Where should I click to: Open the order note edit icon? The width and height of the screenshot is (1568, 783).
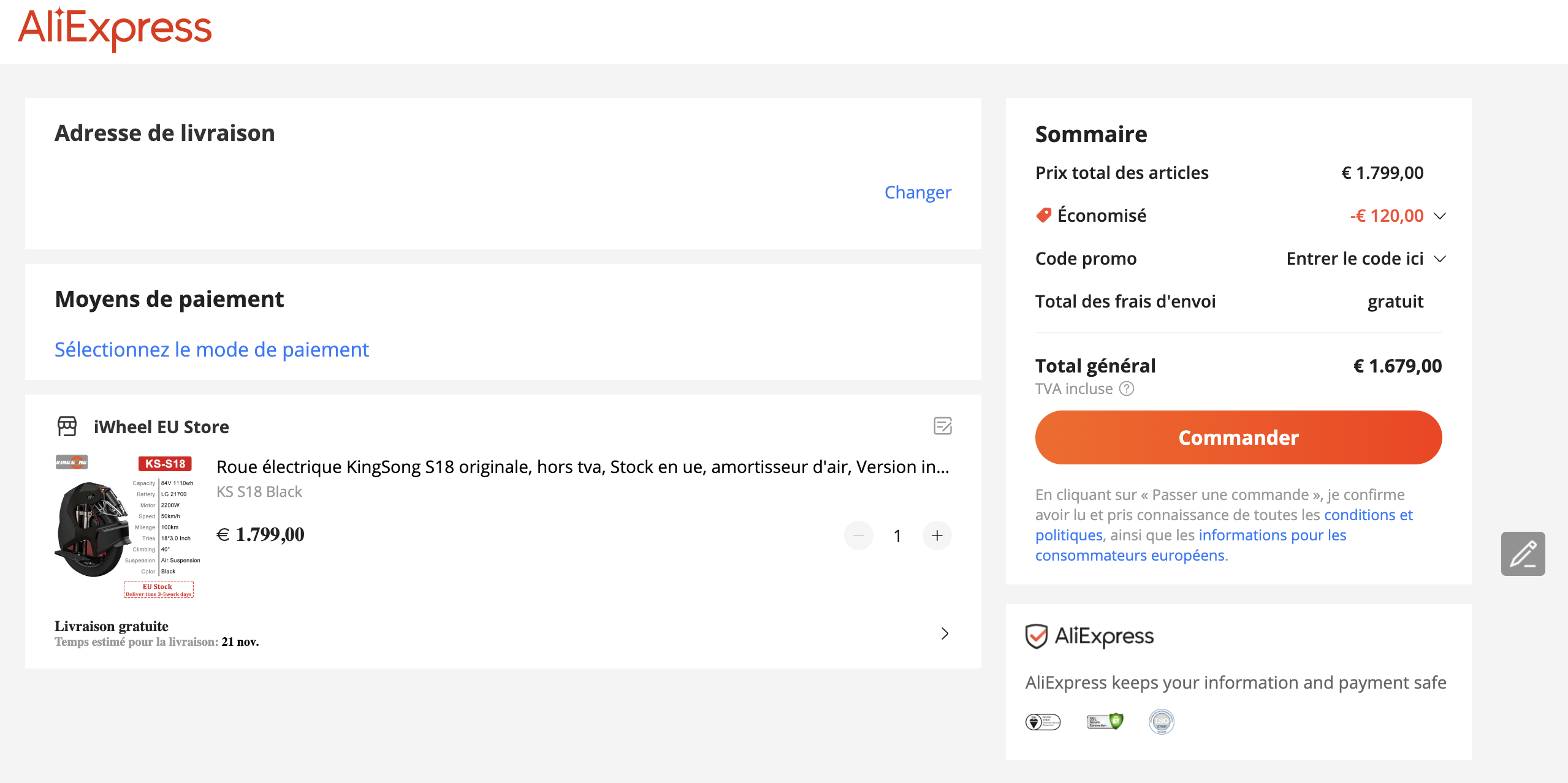(942, 426)
